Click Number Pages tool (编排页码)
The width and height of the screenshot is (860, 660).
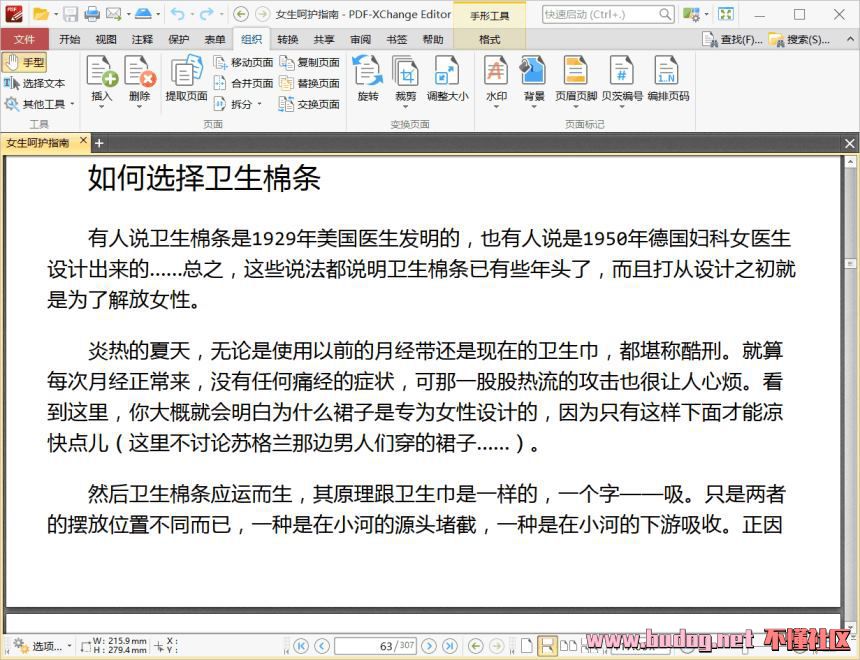click(x=667, y=78)
